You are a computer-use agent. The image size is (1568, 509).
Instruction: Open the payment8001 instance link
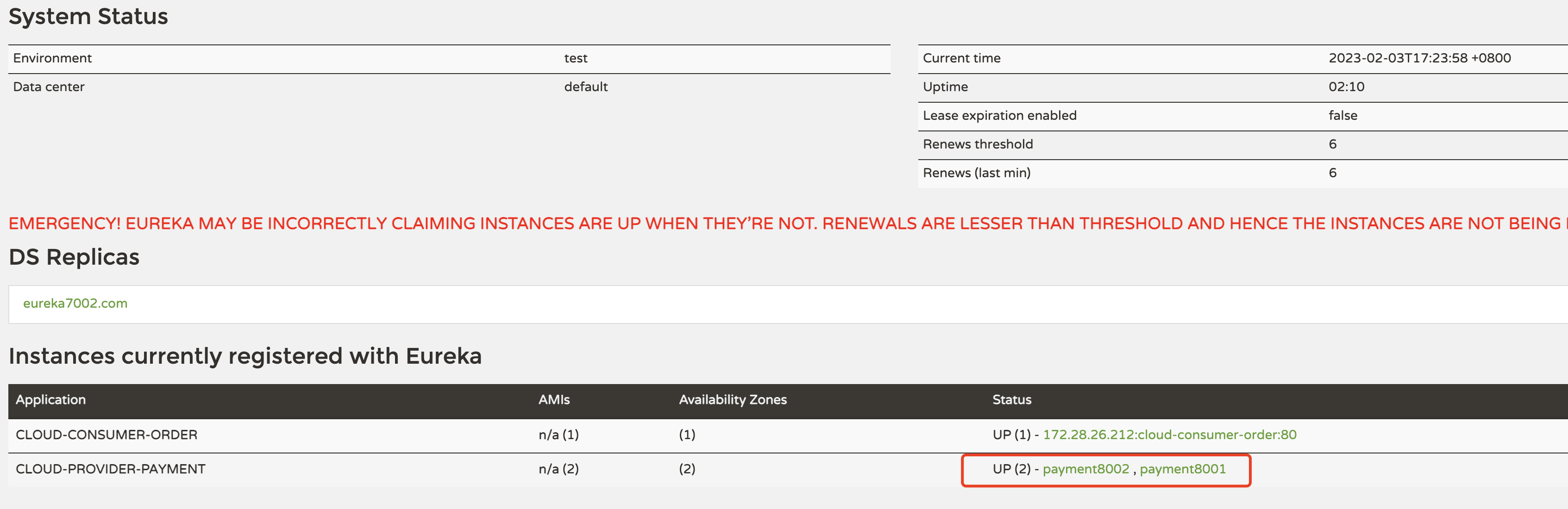click(x=1182, y=469)
